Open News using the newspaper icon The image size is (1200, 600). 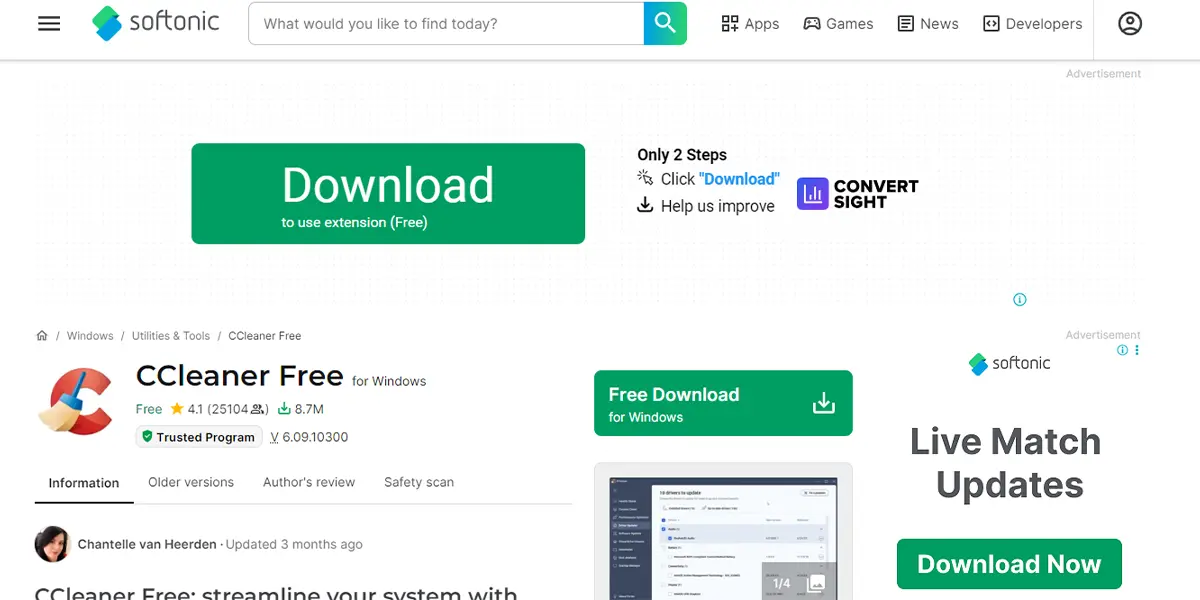tap(906, 23)
